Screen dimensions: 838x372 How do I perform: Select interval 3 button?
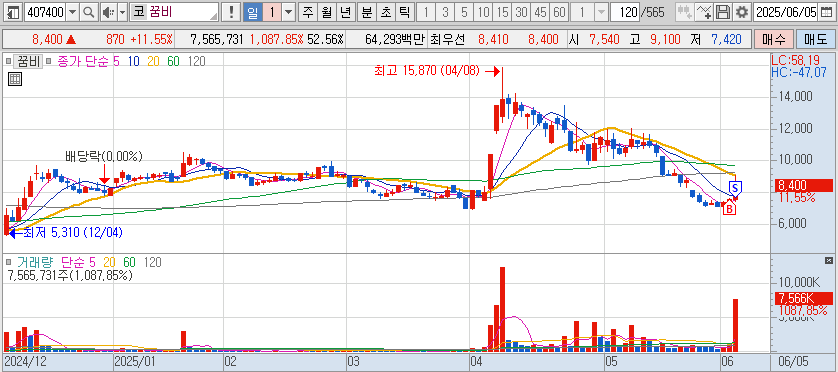[445, 12]
